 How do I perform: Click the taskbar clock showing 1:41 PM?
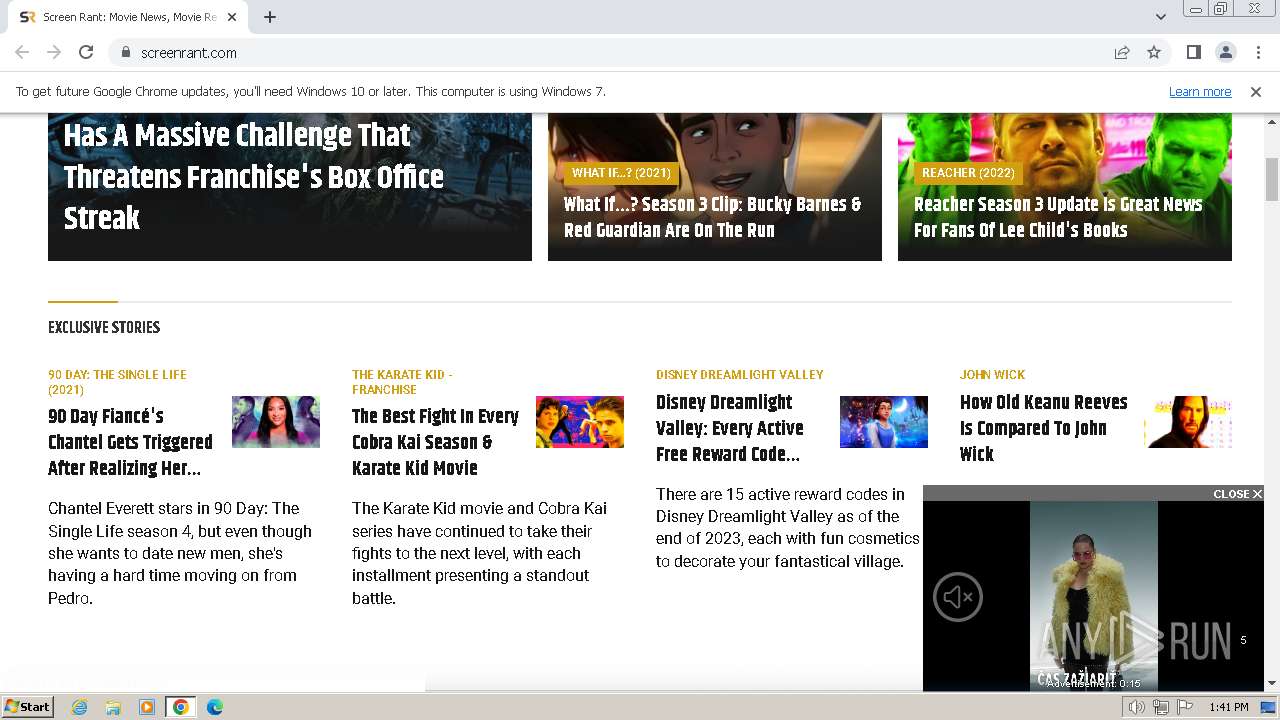pos(1228,707)
